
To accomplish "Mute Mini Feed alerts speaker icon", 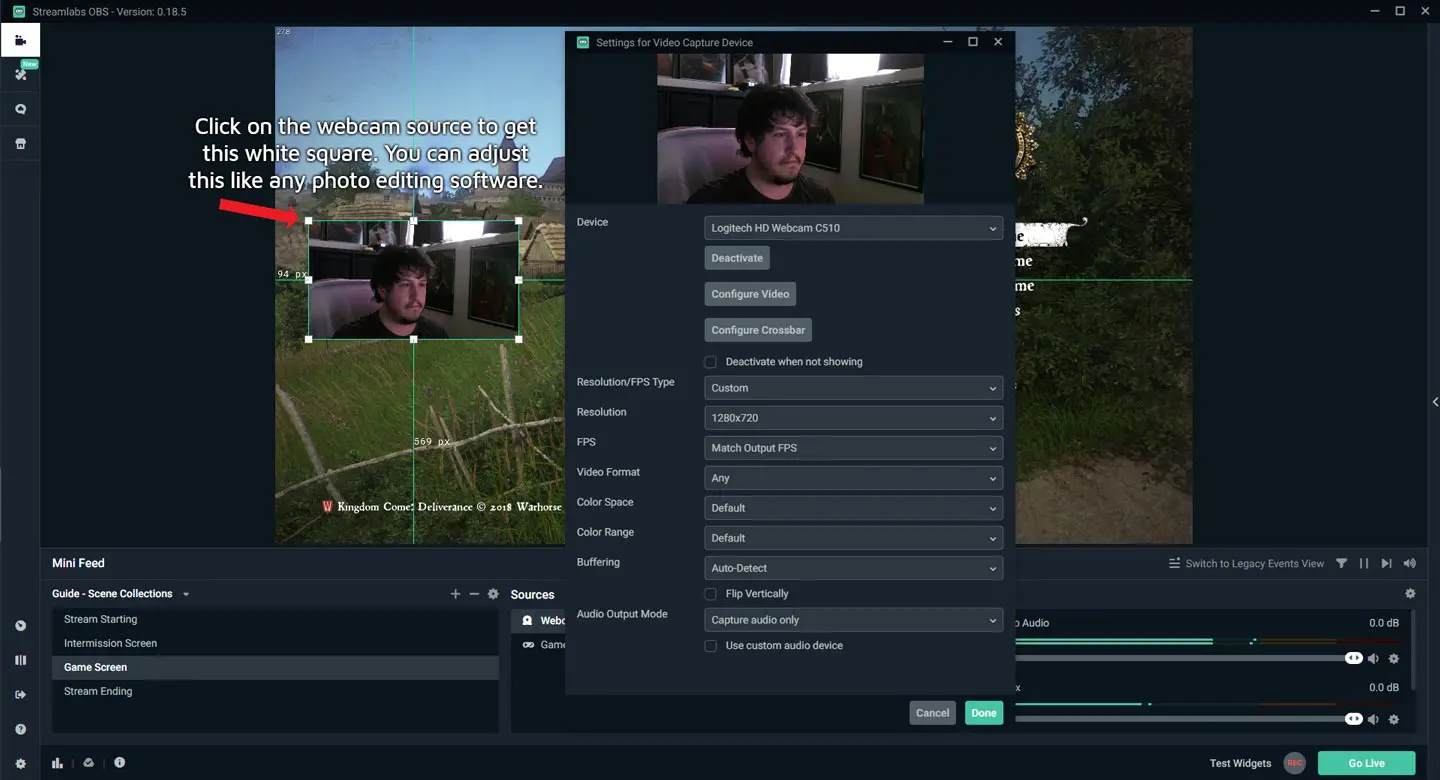I will [x=1410, y=564].
